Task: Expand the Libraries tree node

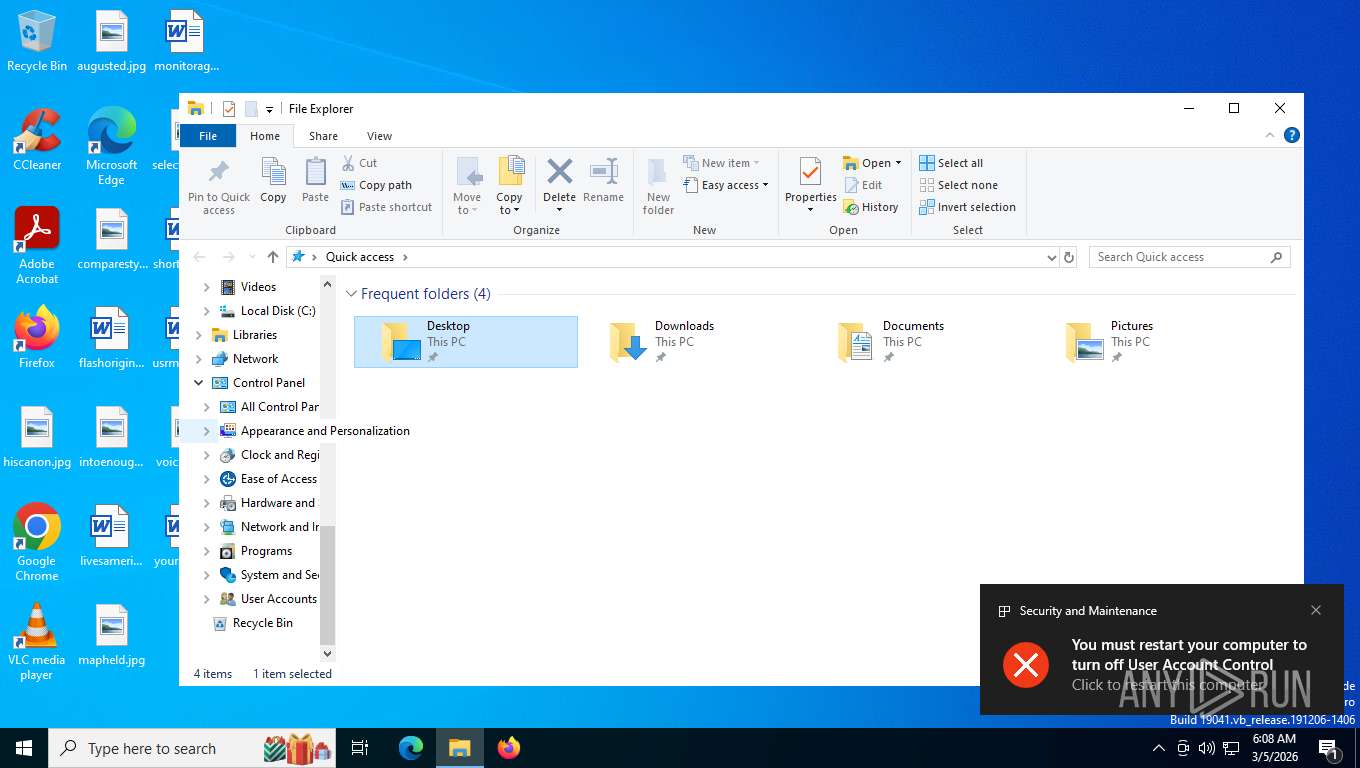Action: pos(198,335)
